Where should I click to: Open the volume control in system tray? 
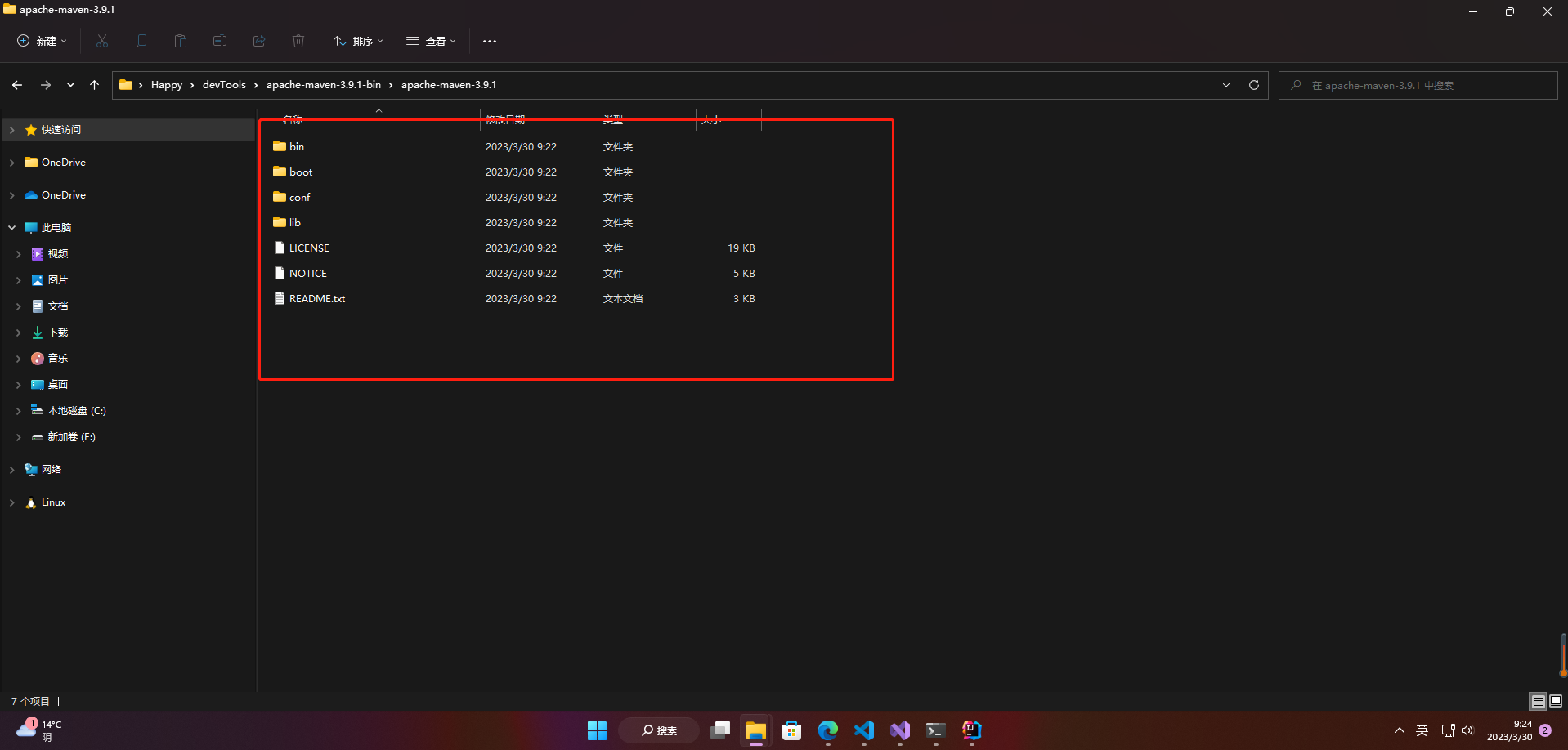(x=1467, y=730)
